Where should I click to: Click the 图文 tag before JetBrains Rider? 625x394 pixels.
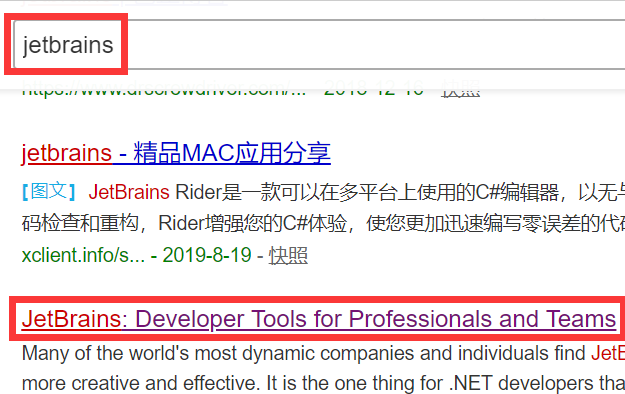(x=49, y=191)
